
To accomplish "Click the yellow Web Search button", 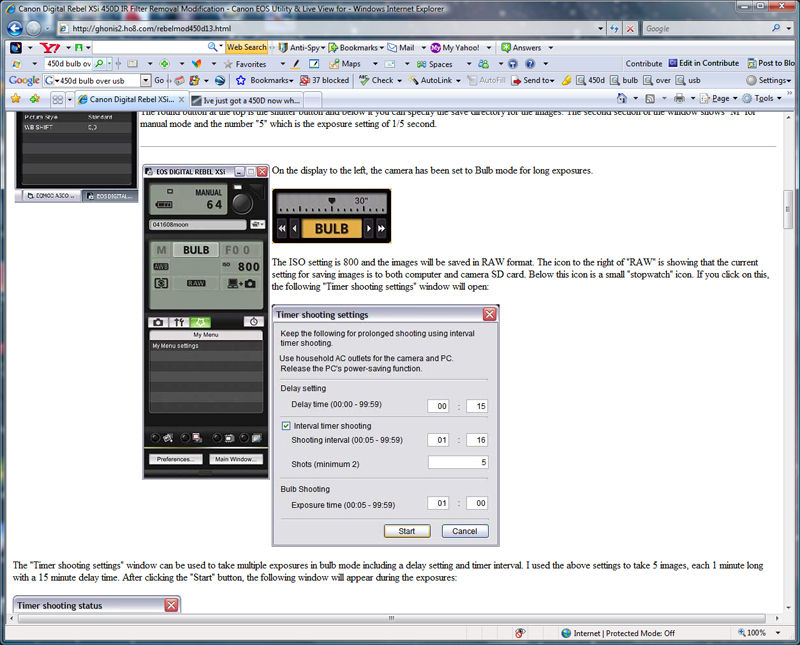I will click(x=247, y=47).
